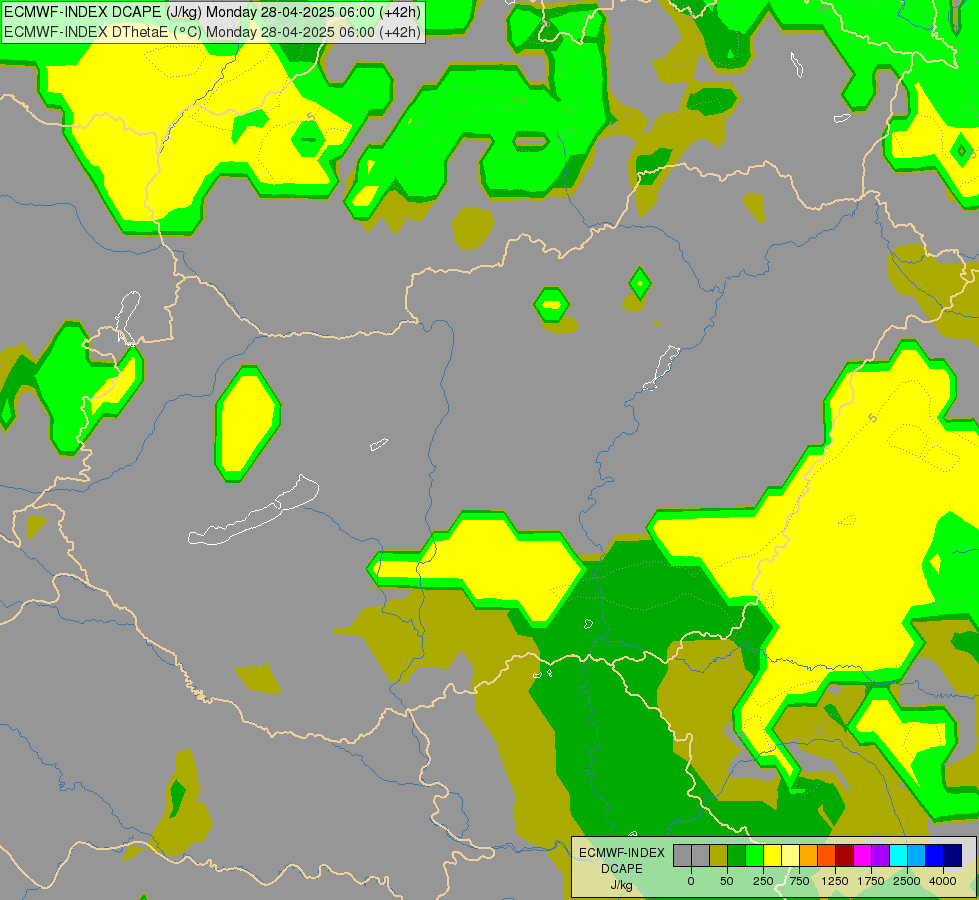Select the navy legend swatch
The height and width of the screenshot is (900, 979).
point(953,855)
